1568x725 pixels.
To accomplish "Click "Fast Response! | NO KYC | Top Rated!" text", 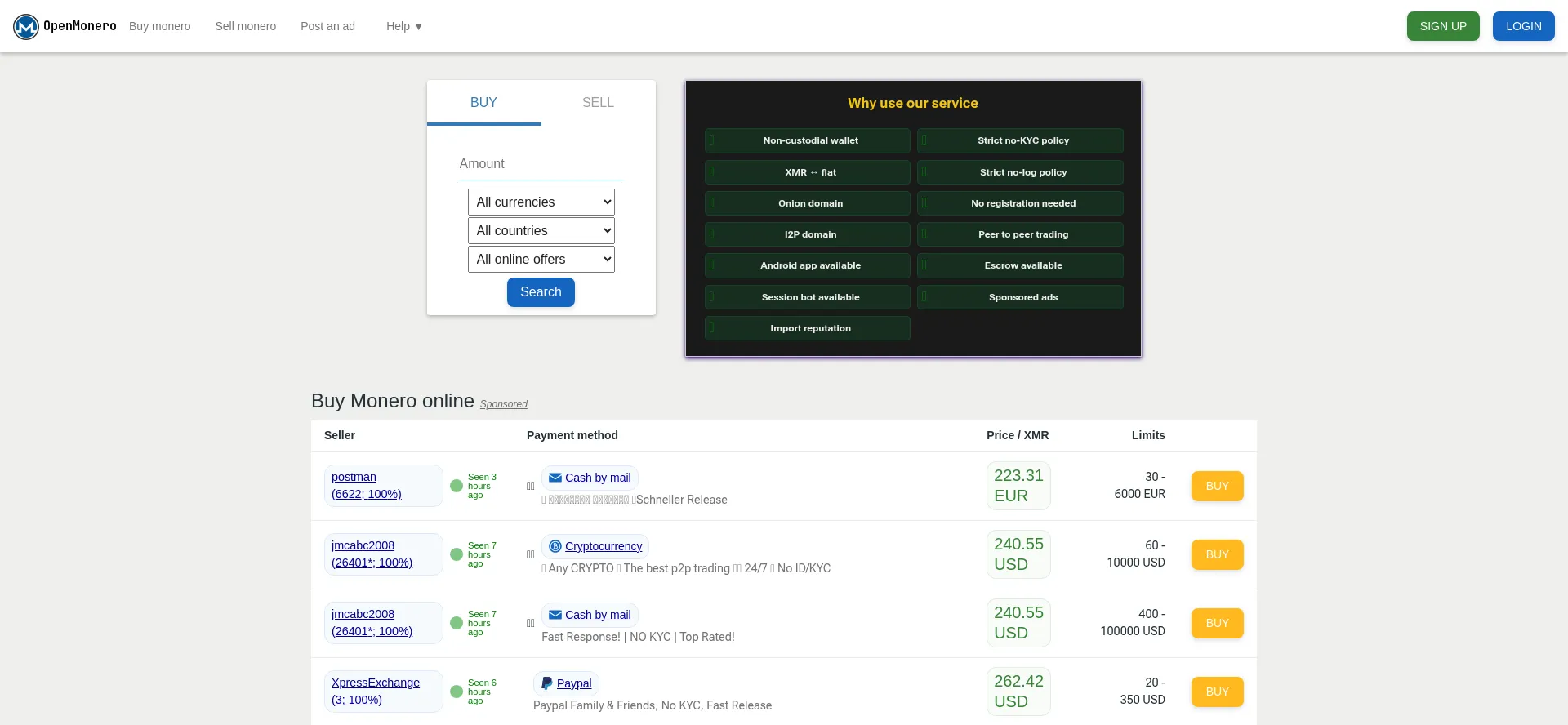I will pos(638,637).
